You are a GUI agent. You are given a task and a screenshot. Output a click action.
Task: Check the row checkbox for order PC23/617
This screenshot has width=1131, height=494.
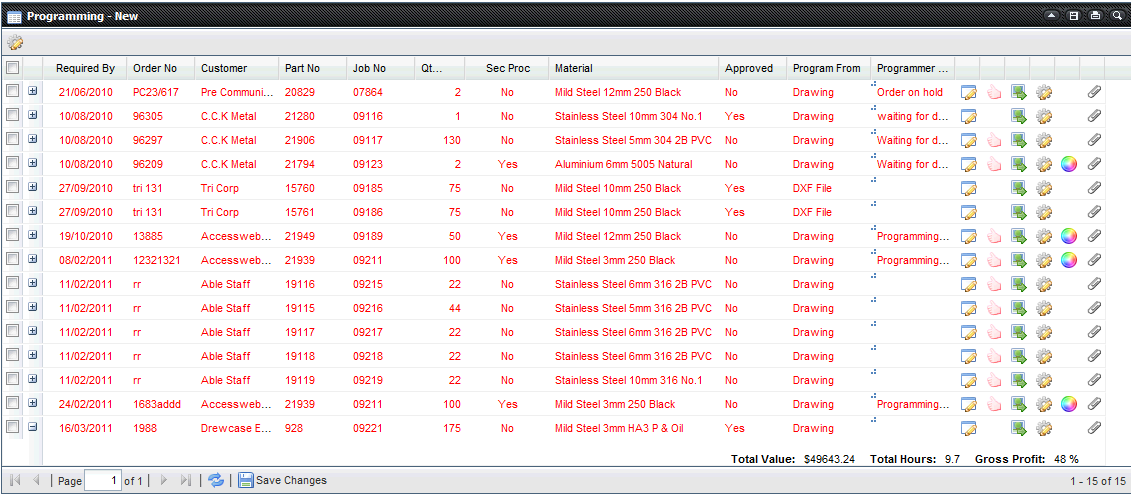pos(12,91)
